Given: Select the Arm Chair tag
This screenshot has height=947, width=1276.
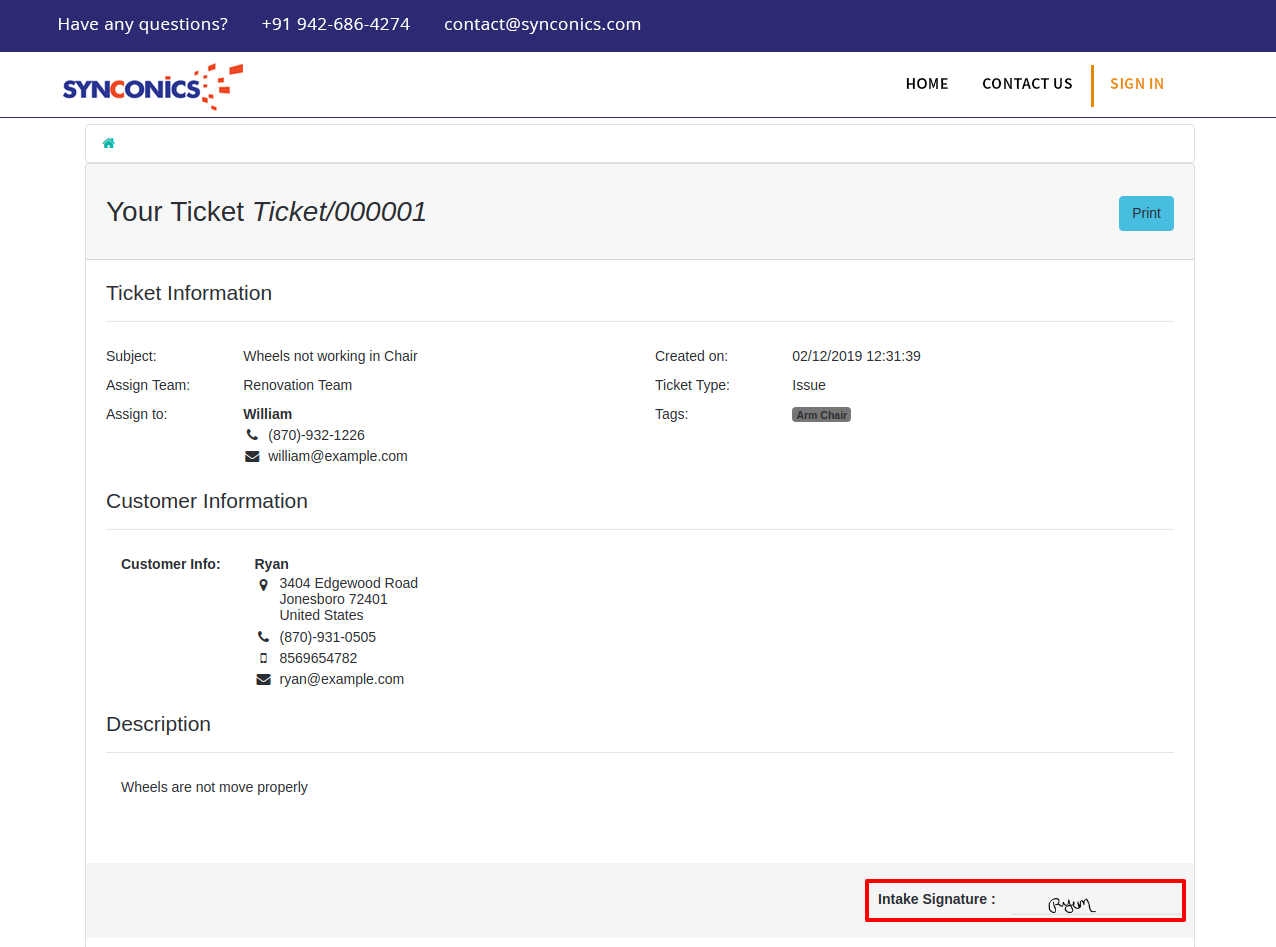Looking at the screenshot, I should pyautogui.click(x=821, y=415).
